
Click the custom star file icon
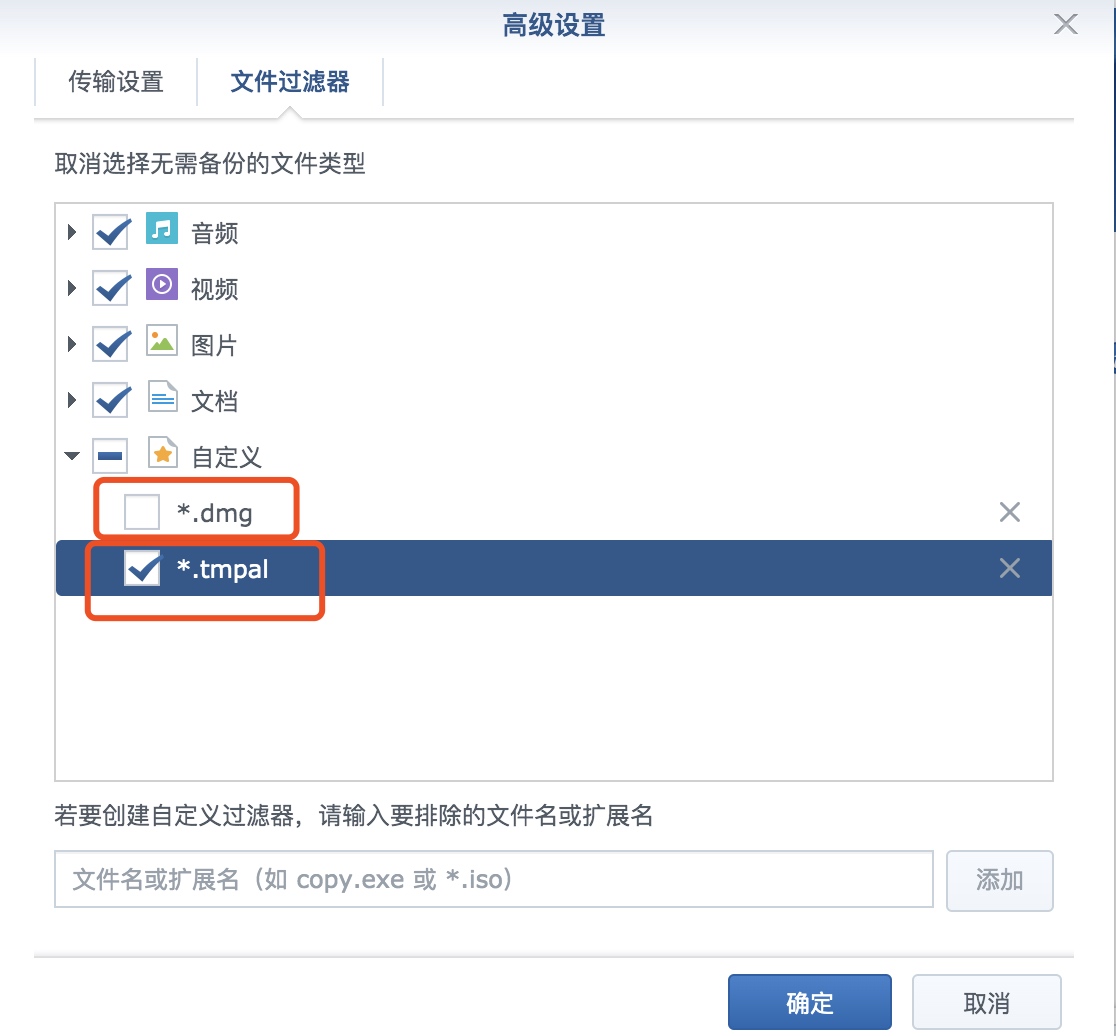click(x=162, y=453)
